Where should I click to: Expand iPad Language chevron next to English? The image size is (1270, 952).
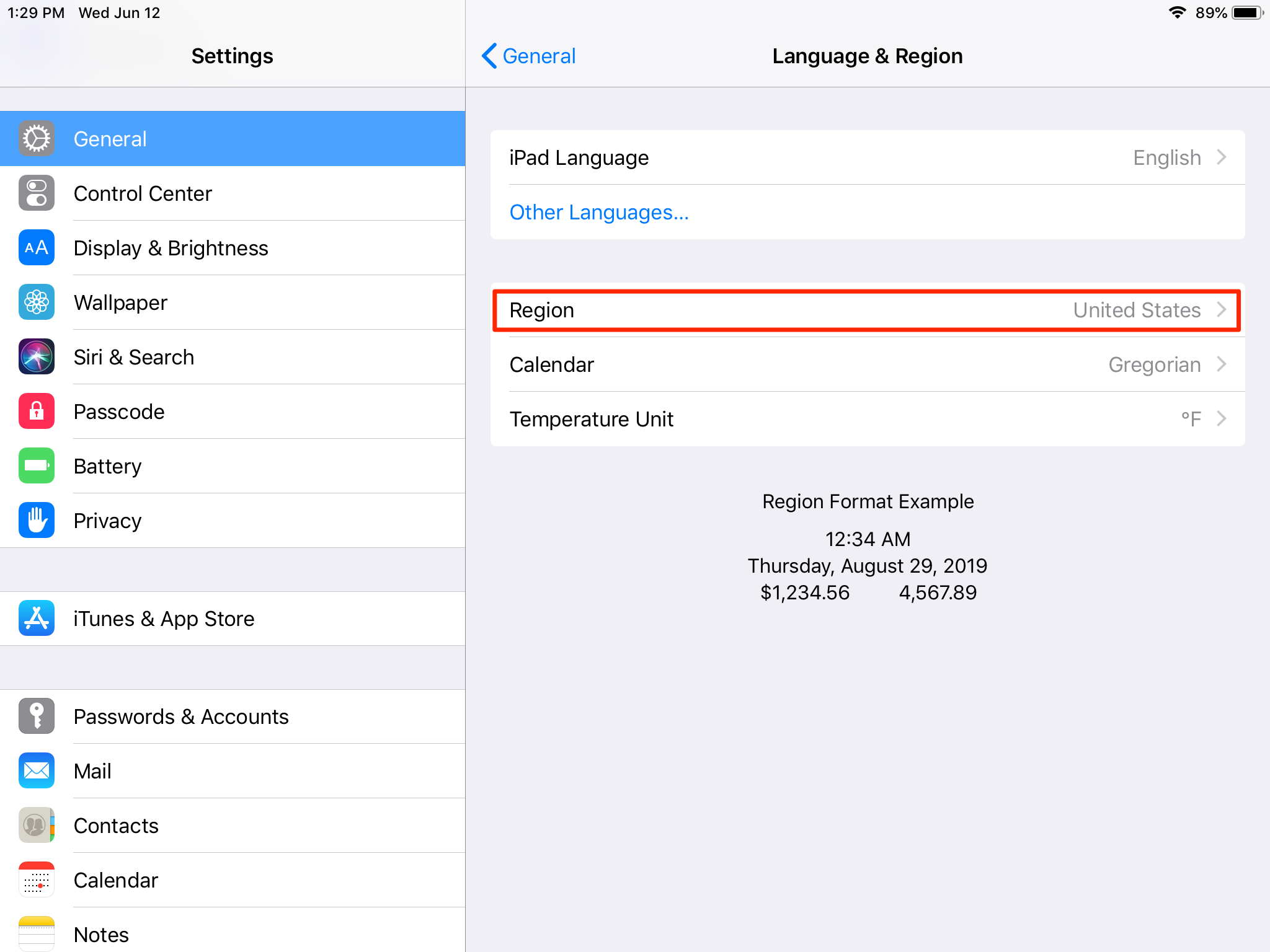click(x=1222, y=157)
